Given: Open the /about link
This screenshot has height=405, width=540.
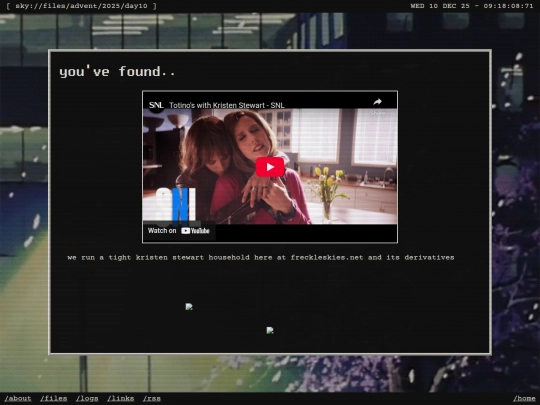Looking at the screenshot, I should point(18,398).
